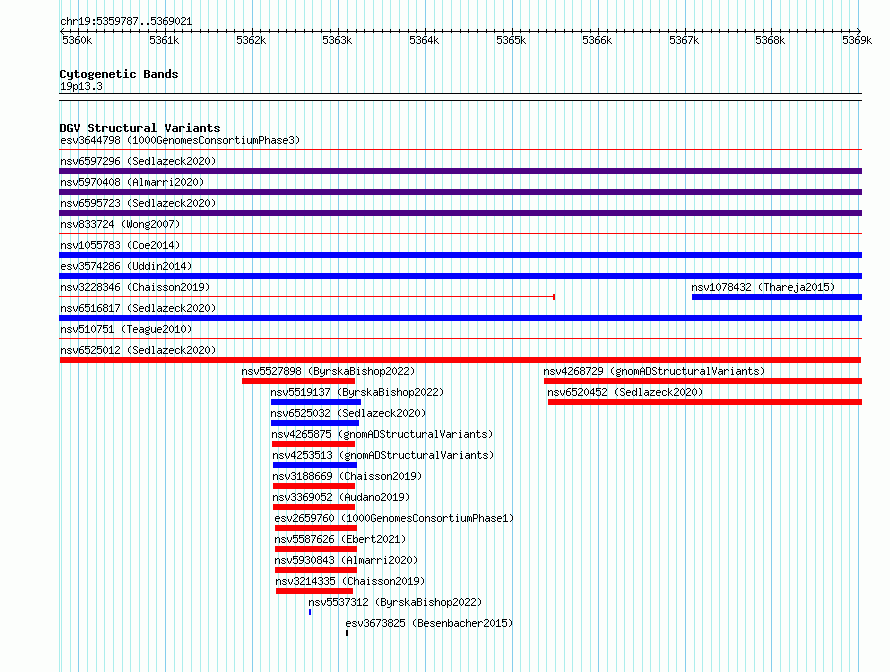Select the esv3574286 Uddin2014 blue bar

point(460,276)
